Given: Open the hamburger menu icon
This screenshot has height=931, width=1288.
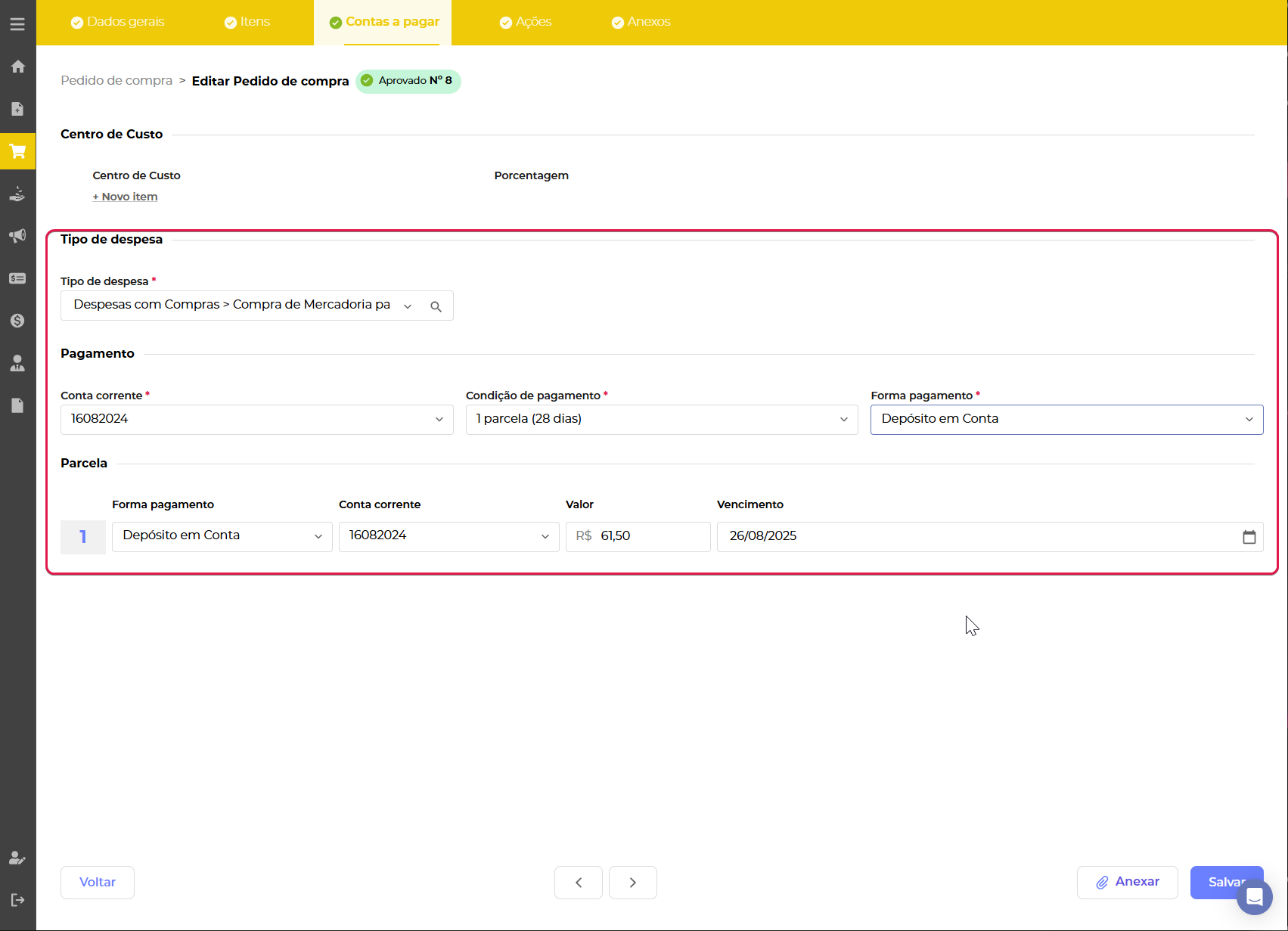Looking at the screenshot, I should 17,24.
